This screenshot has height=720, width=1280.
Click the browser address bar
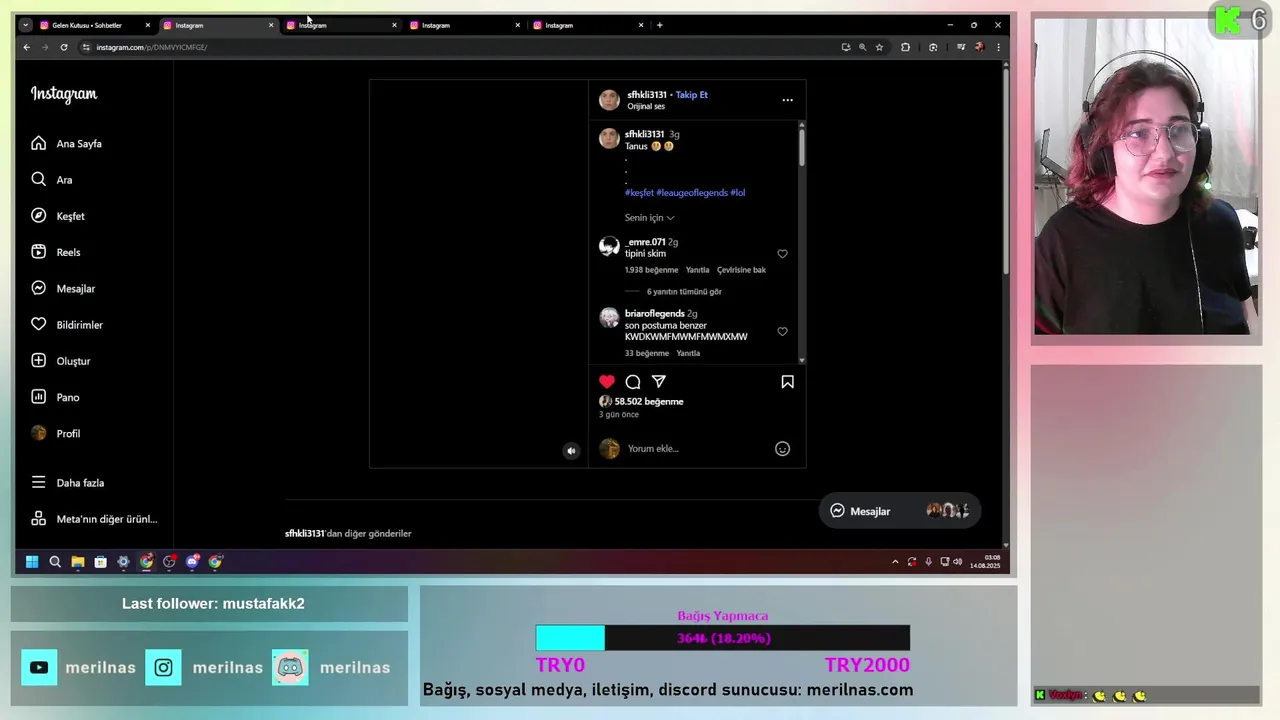click(458, 47)
